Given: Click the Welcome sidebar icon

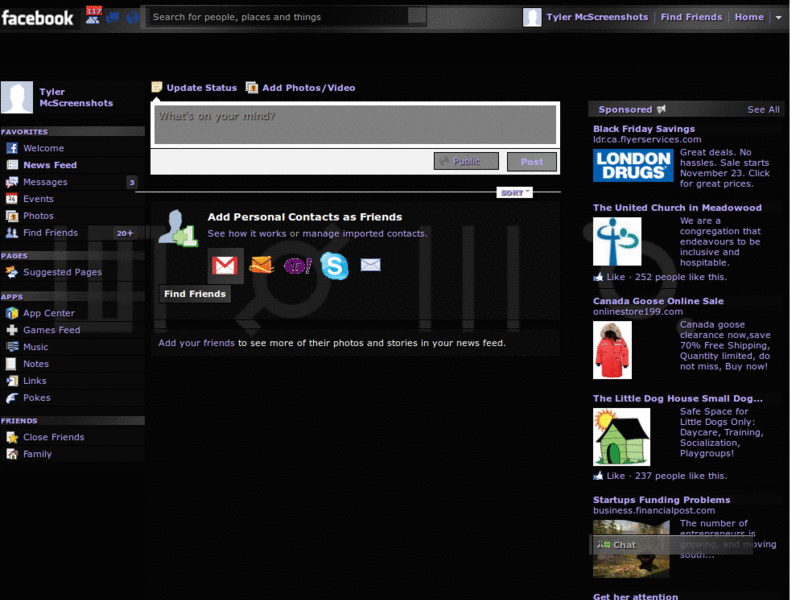Looking at the screenshot, I should [12, 148].
